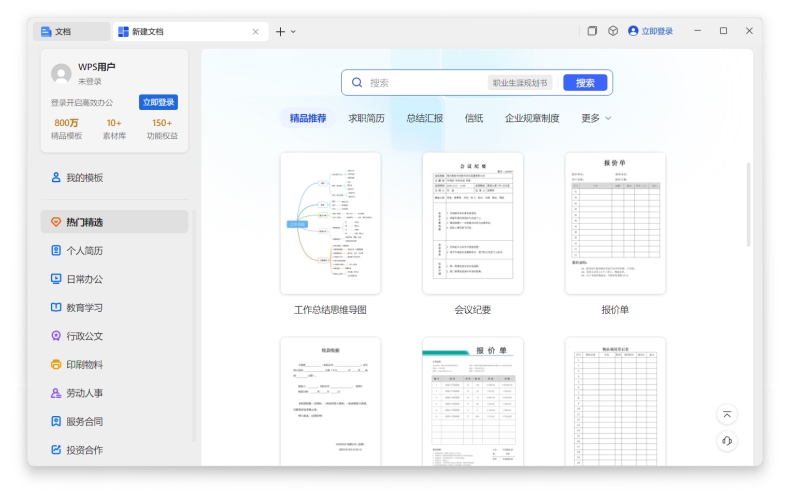790x497 pixels.
Task: Click the back-to-top arrow button
Action: coord(727,414)
